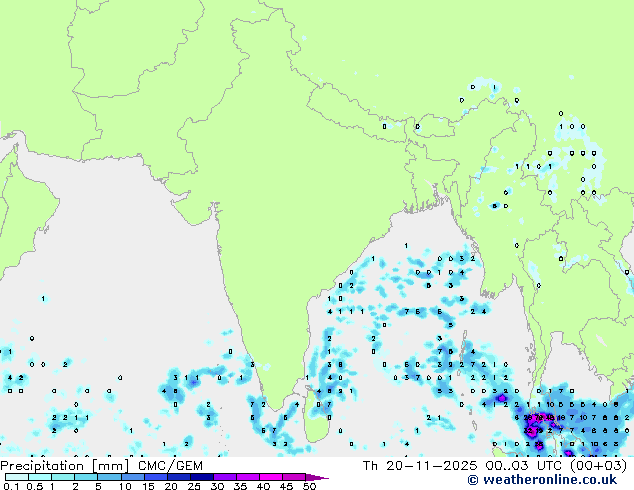Click the legend label '25'
Image resolution: width=634 pixels, height=490 pixels.
coord(194,486)
